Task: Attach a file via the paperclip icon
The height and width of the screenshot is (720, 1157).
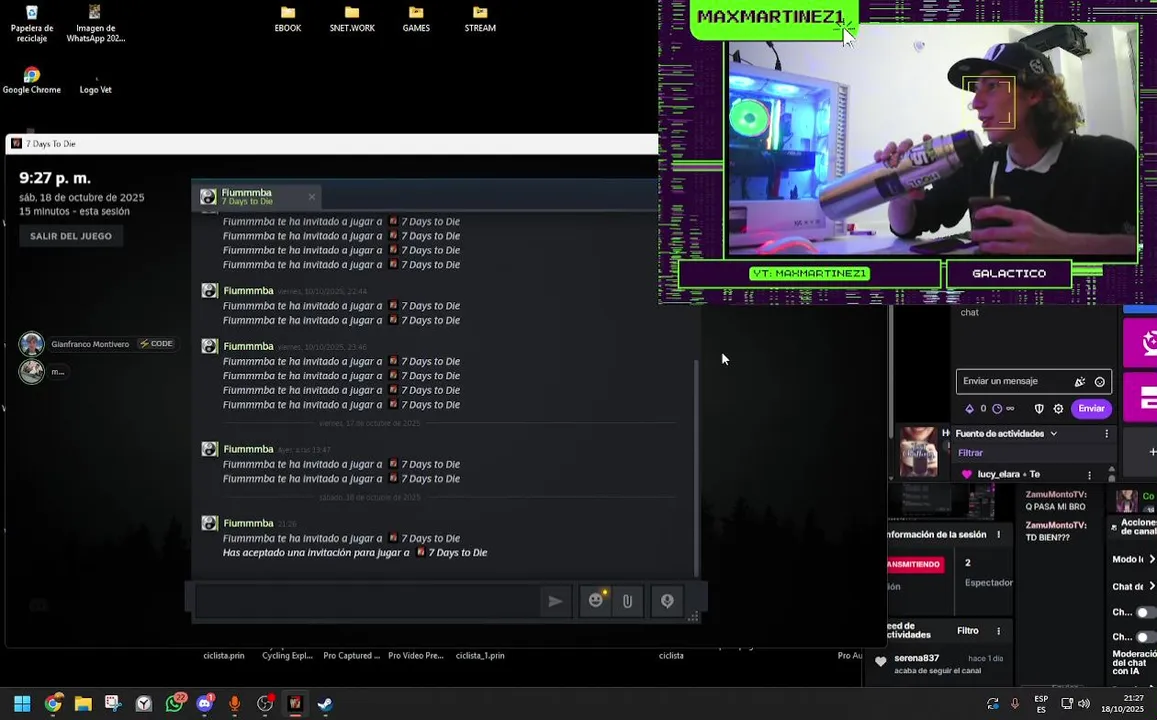Action: click(627, 601)
